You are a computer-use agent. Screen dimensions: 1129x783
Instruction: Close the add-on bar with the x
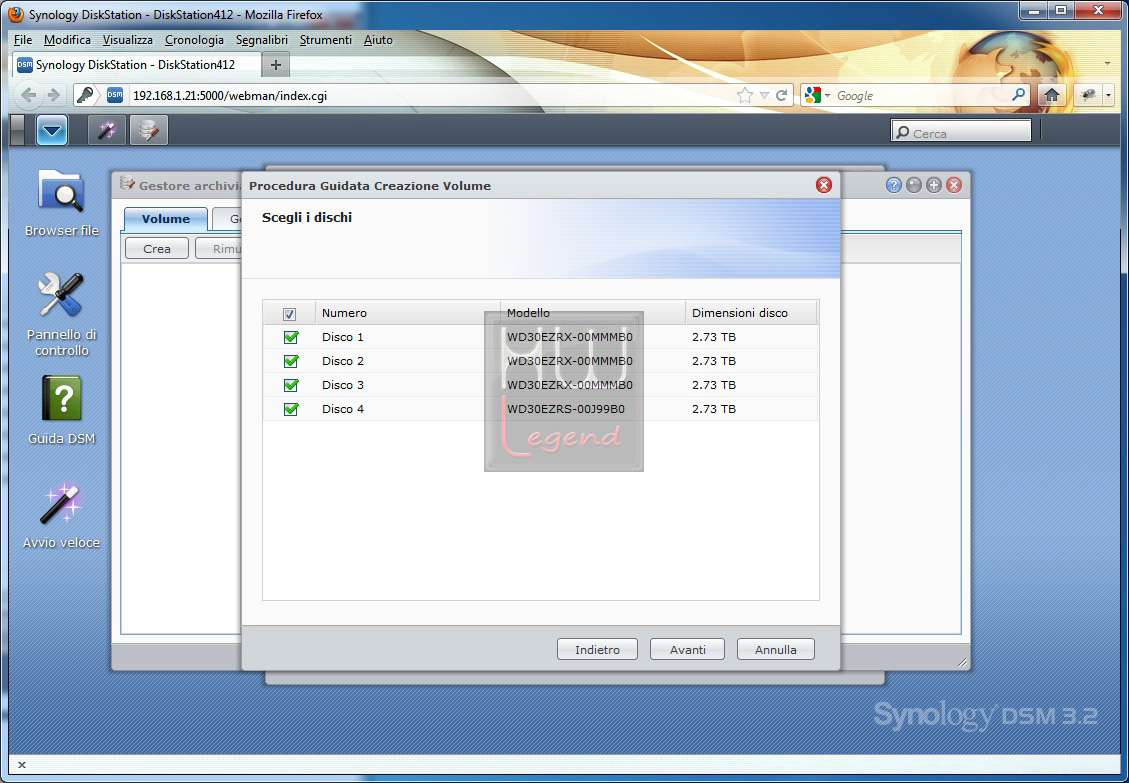[22, 765]
